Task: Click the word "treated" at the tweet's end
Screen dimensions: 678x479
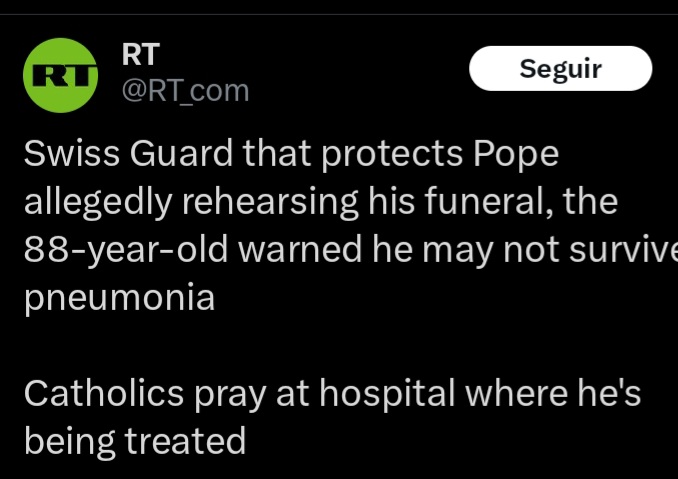Action: (x=185, y=441)
